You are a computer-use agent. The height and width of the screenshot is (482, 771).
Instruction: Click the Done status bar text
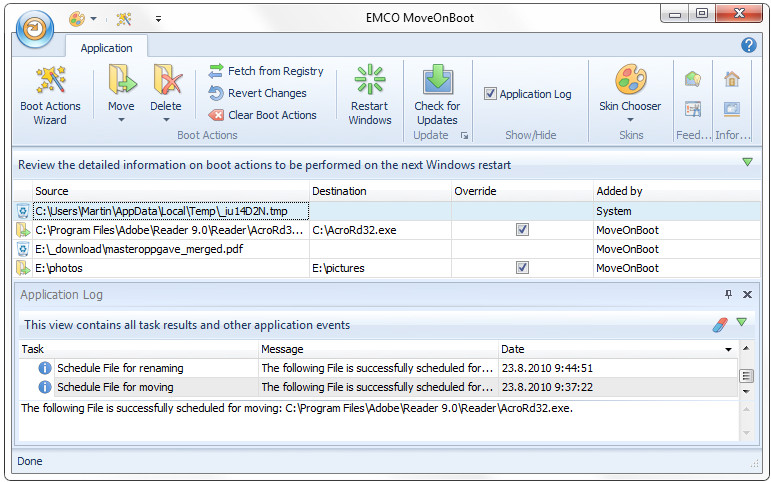[30, 461]
